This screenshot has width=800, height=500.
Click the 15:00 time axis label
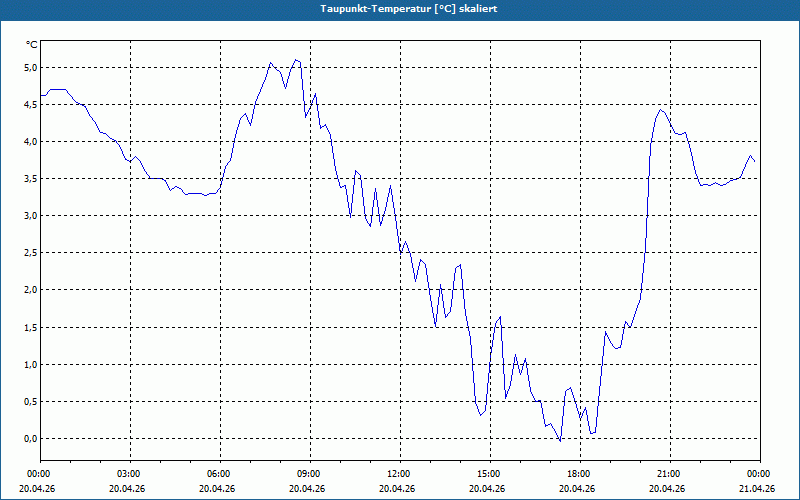490,474
